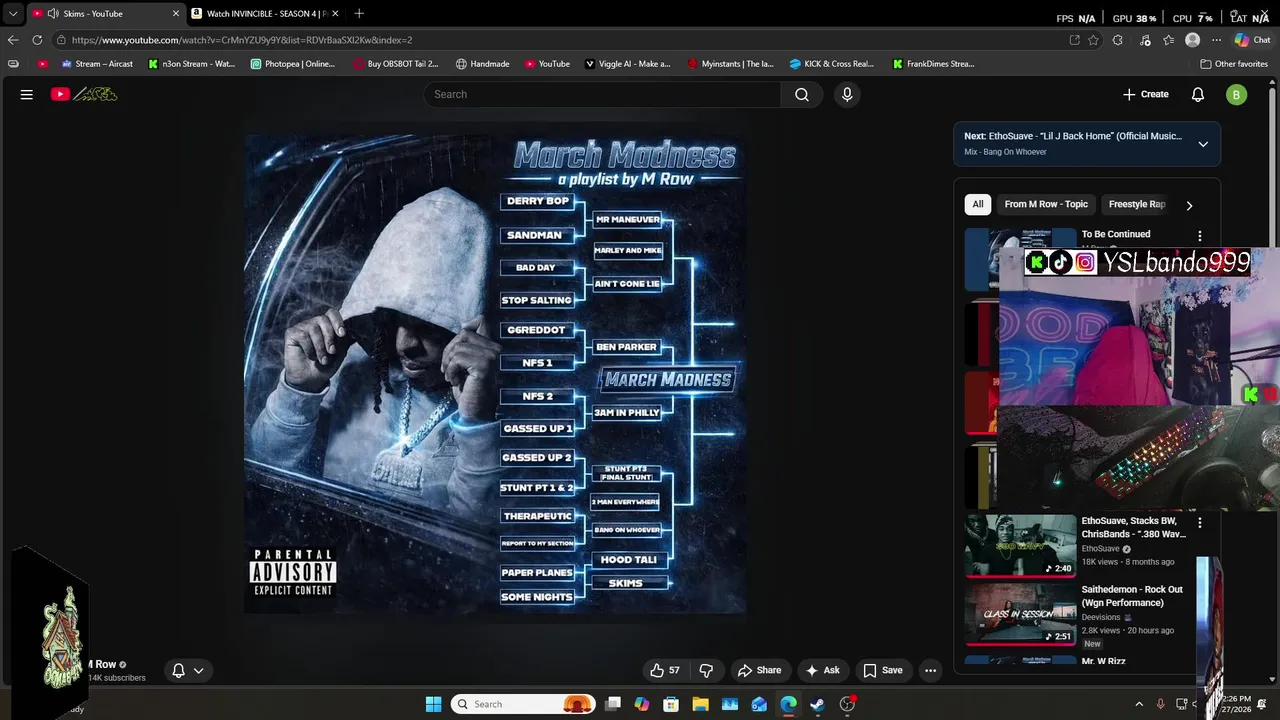Open the tab search dropdown
Screen dimensions: 1280x720
coord(12,14)
